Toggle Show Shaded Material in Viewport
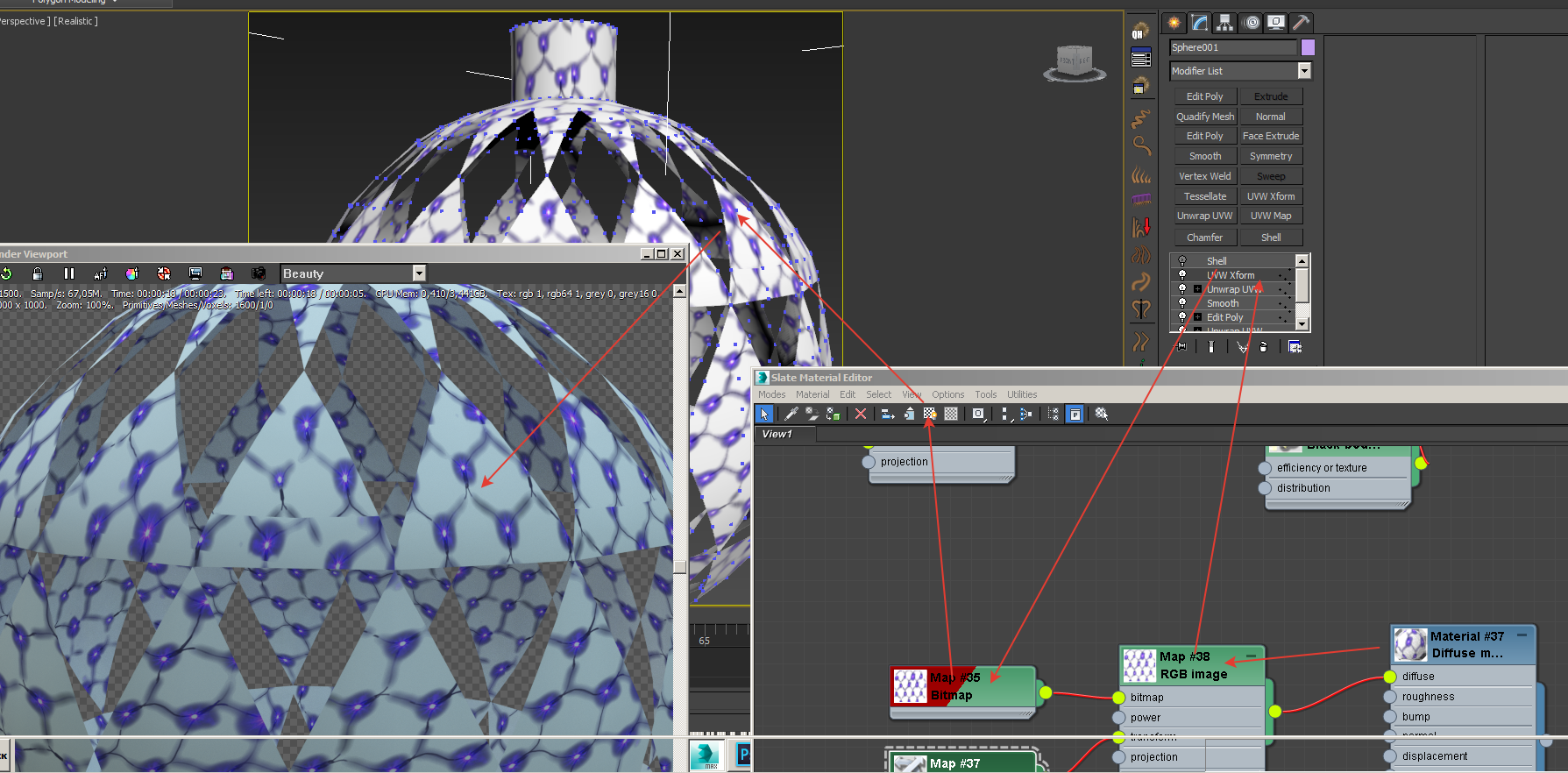This screenshot has height=773, width=1568. 930,414
